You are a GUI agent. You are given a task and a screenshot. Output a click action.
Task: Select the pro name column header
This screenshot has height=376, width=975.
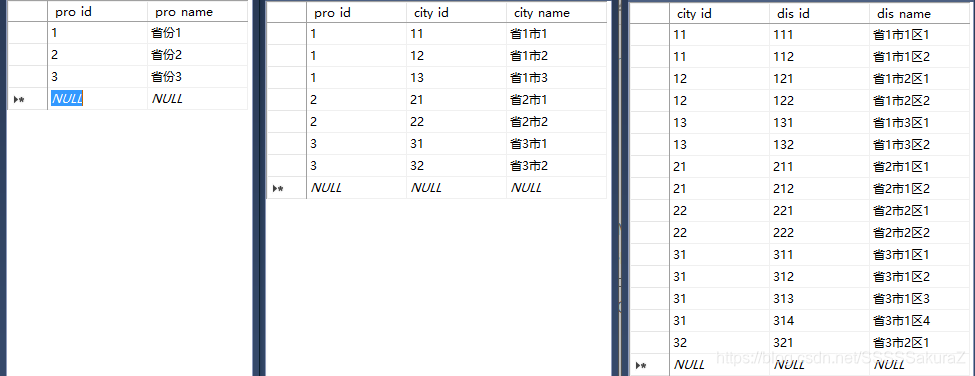point(198,12)
